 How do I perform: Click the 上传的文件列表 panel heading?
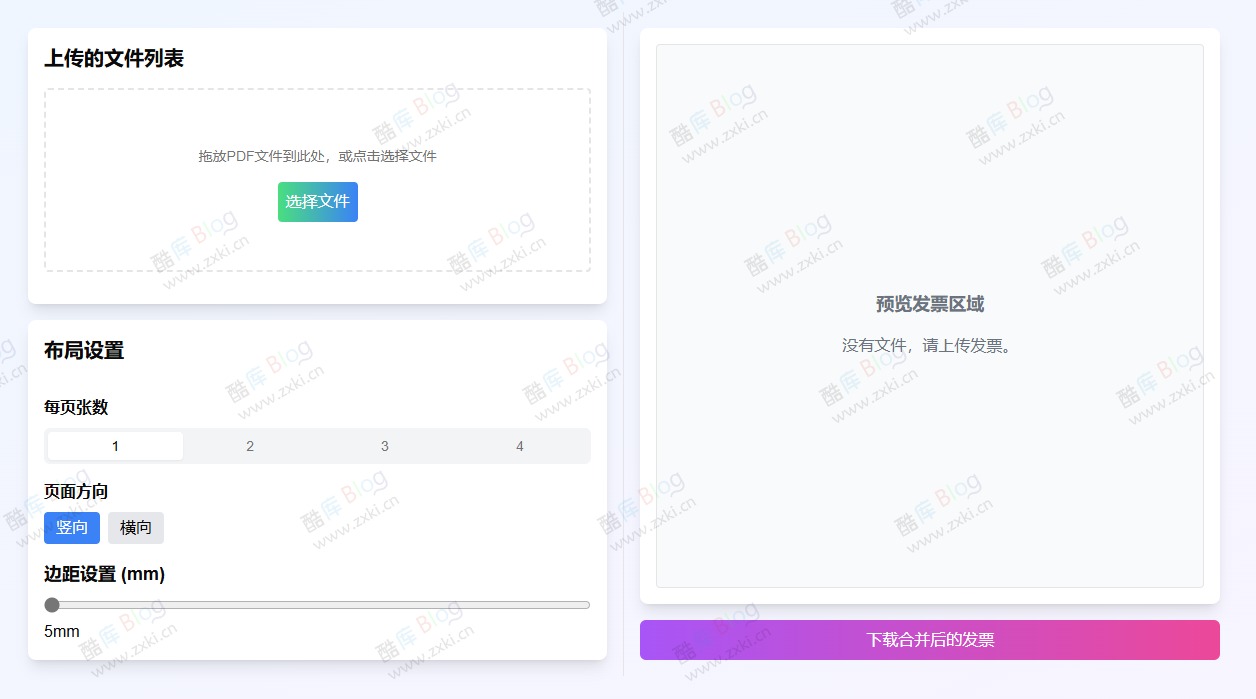coord(115,58)
